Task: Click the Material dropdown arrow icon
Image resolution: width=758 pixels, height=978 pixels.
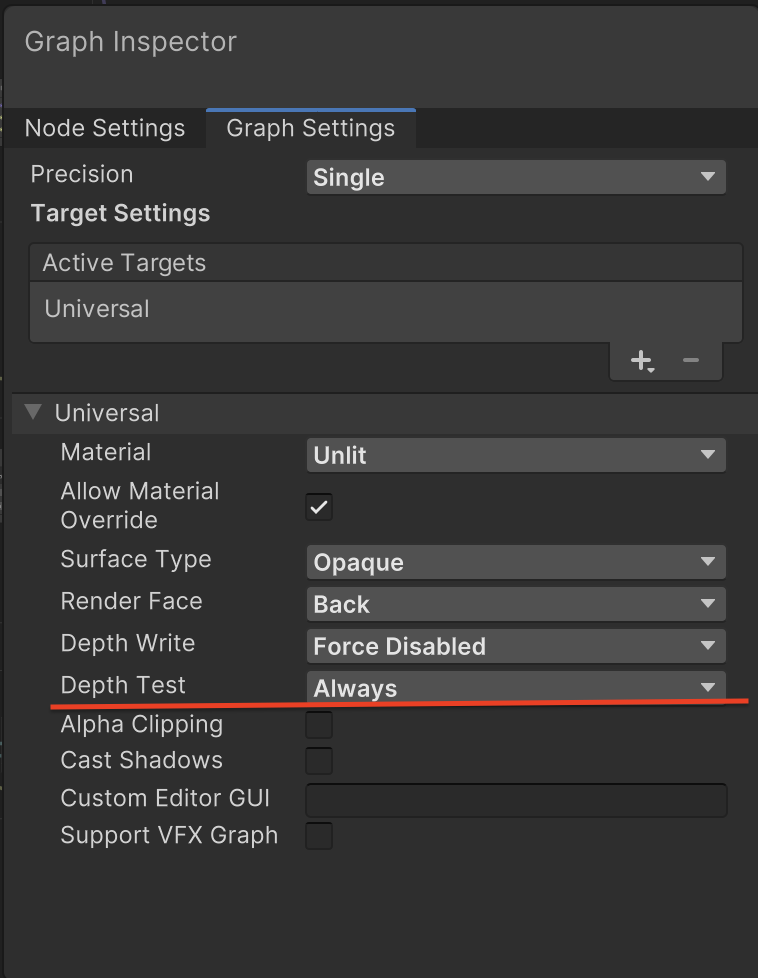Action: [x=712, y=455]
